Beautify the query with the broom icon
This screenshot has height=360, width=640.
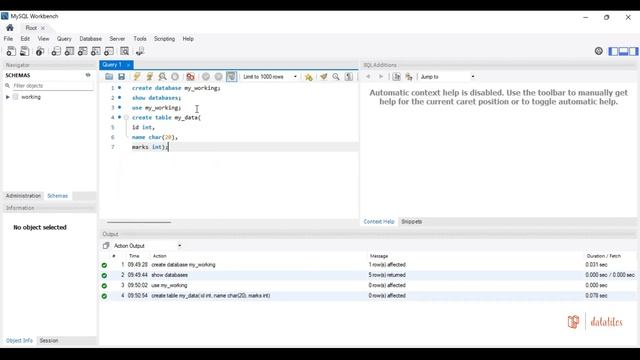click(x=324, y=77)
